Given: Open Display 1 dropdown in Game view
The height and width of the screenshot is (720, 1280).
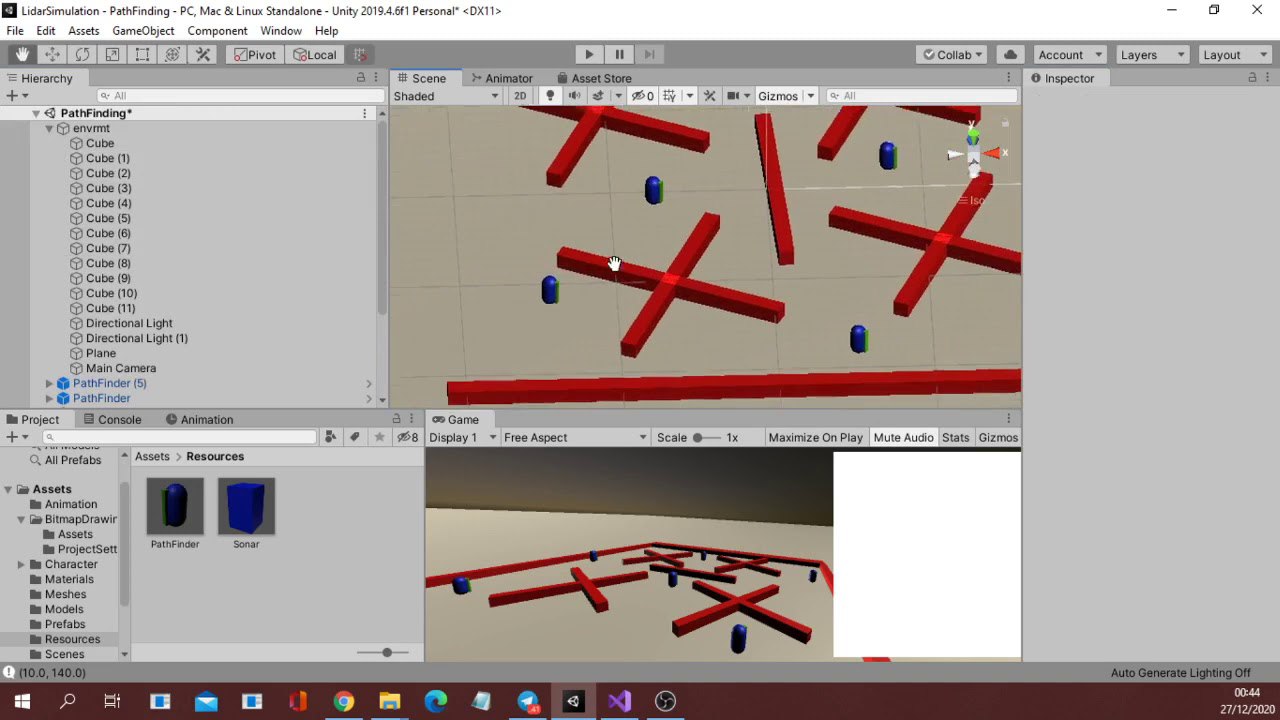Looking at the screenshot, I should [462, 437].
